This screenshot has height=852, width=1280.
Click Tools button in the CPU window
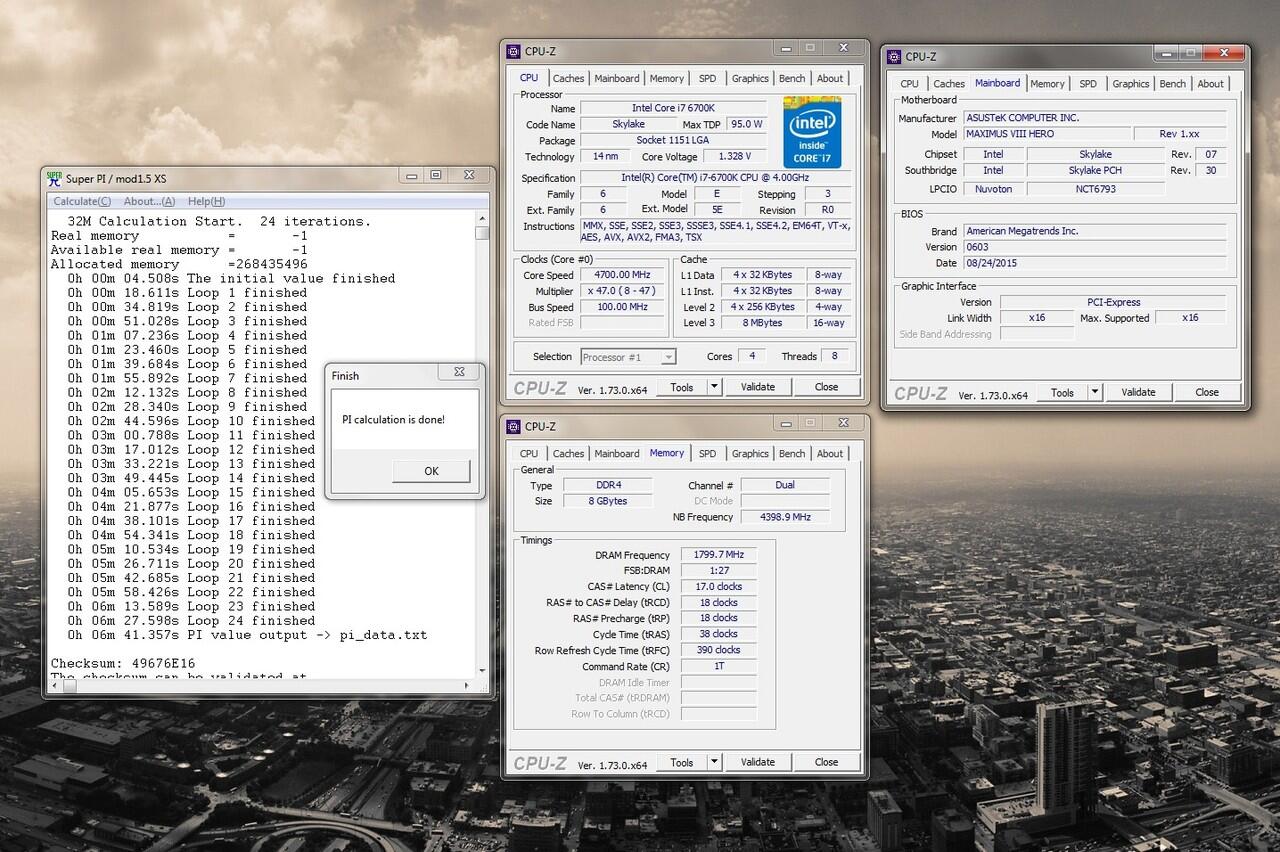tap(682, 387)
